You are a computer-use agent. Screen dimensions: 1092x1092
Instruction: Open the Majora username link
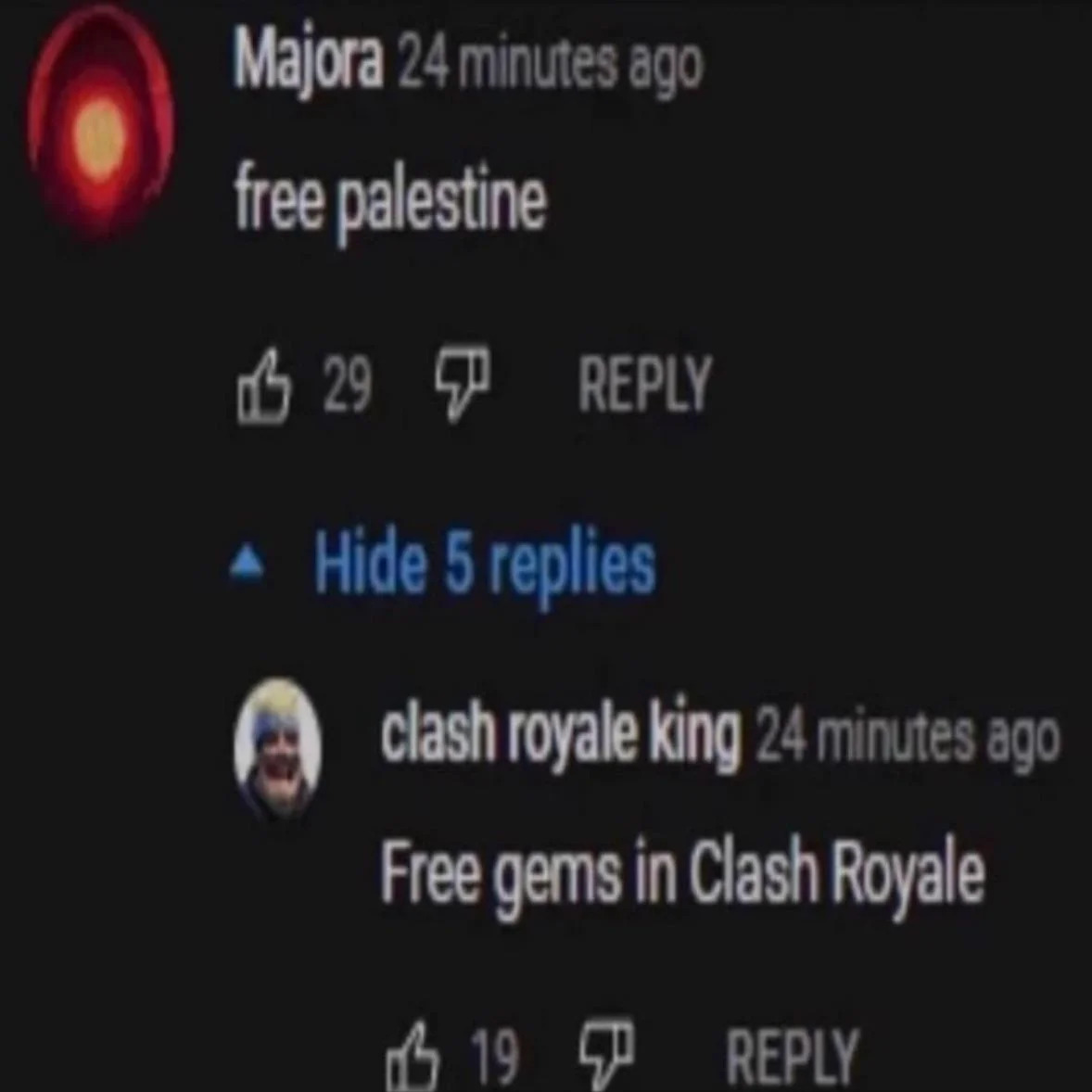308,63
